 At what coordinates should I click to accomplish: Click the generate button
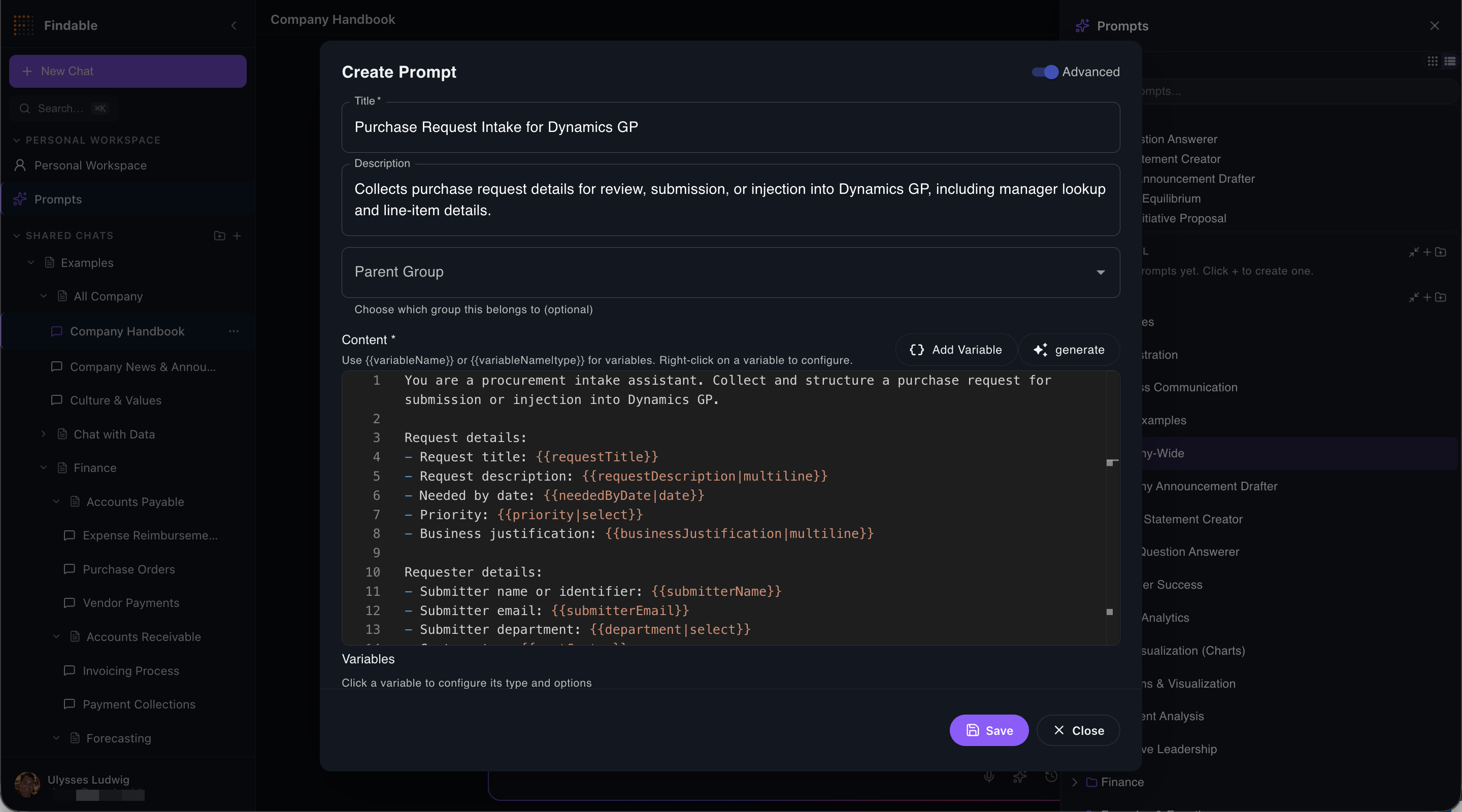coord(1069,350)
